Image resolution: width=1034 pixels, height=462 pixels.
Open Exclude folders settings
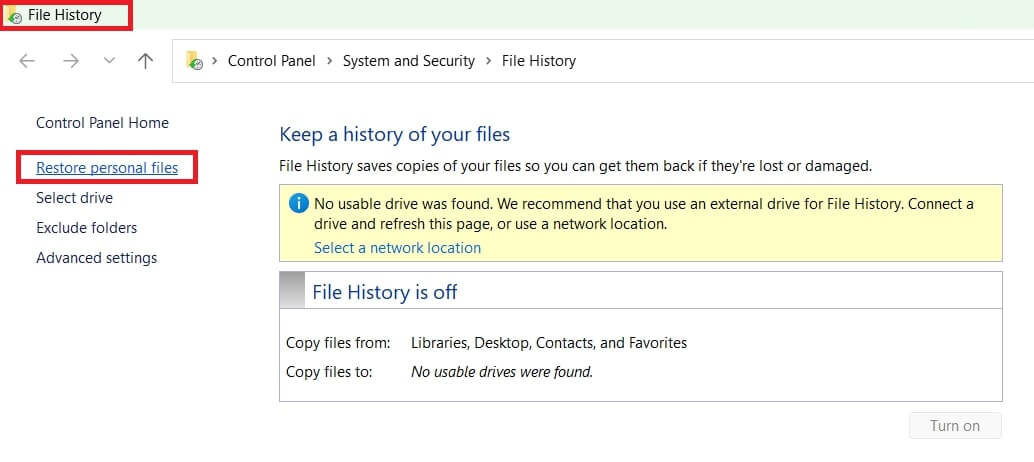(86, 228)
